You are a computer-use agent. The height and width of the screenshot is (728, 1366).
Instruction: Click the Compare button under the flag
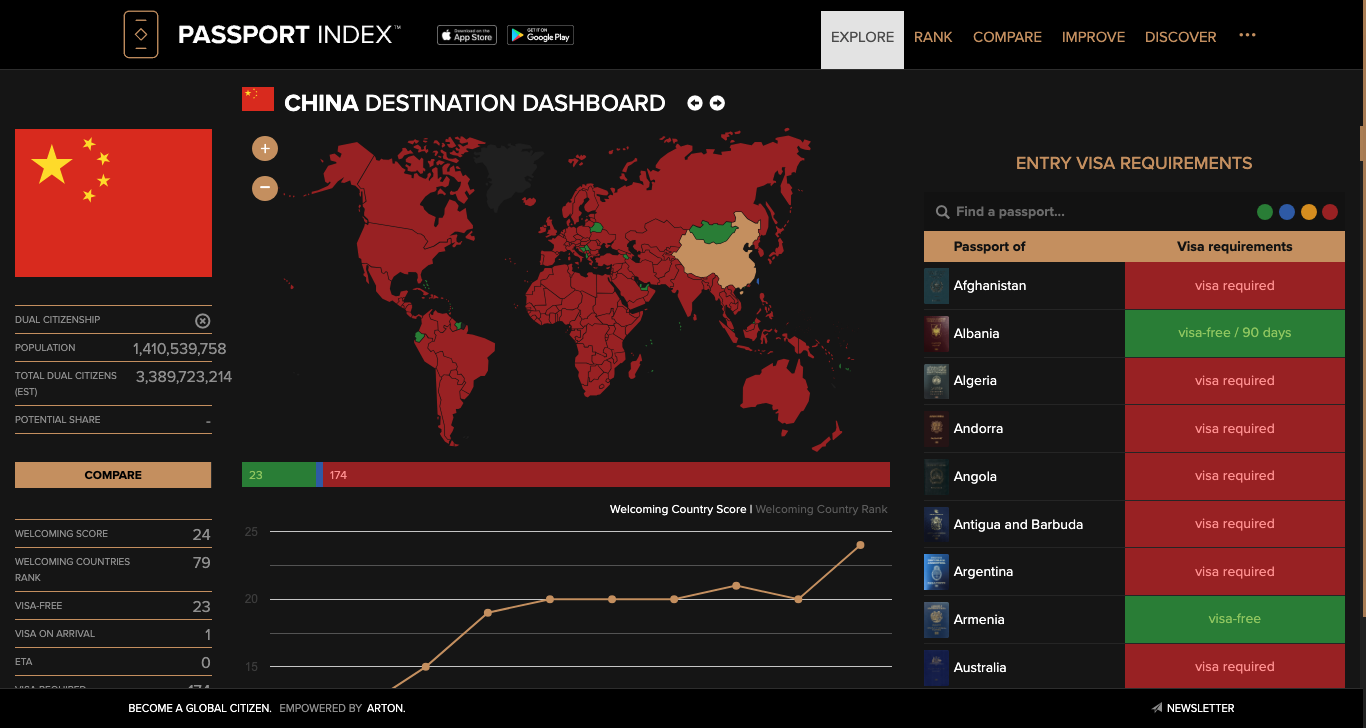(113, 475)
